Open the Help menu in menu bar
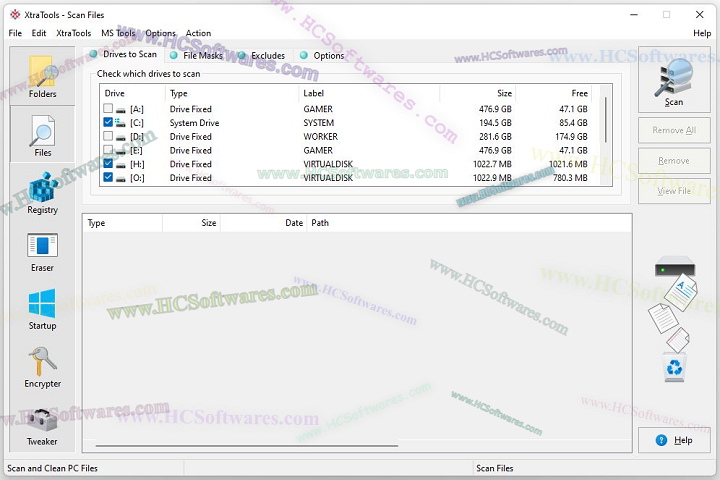 [x=702, y=33]
